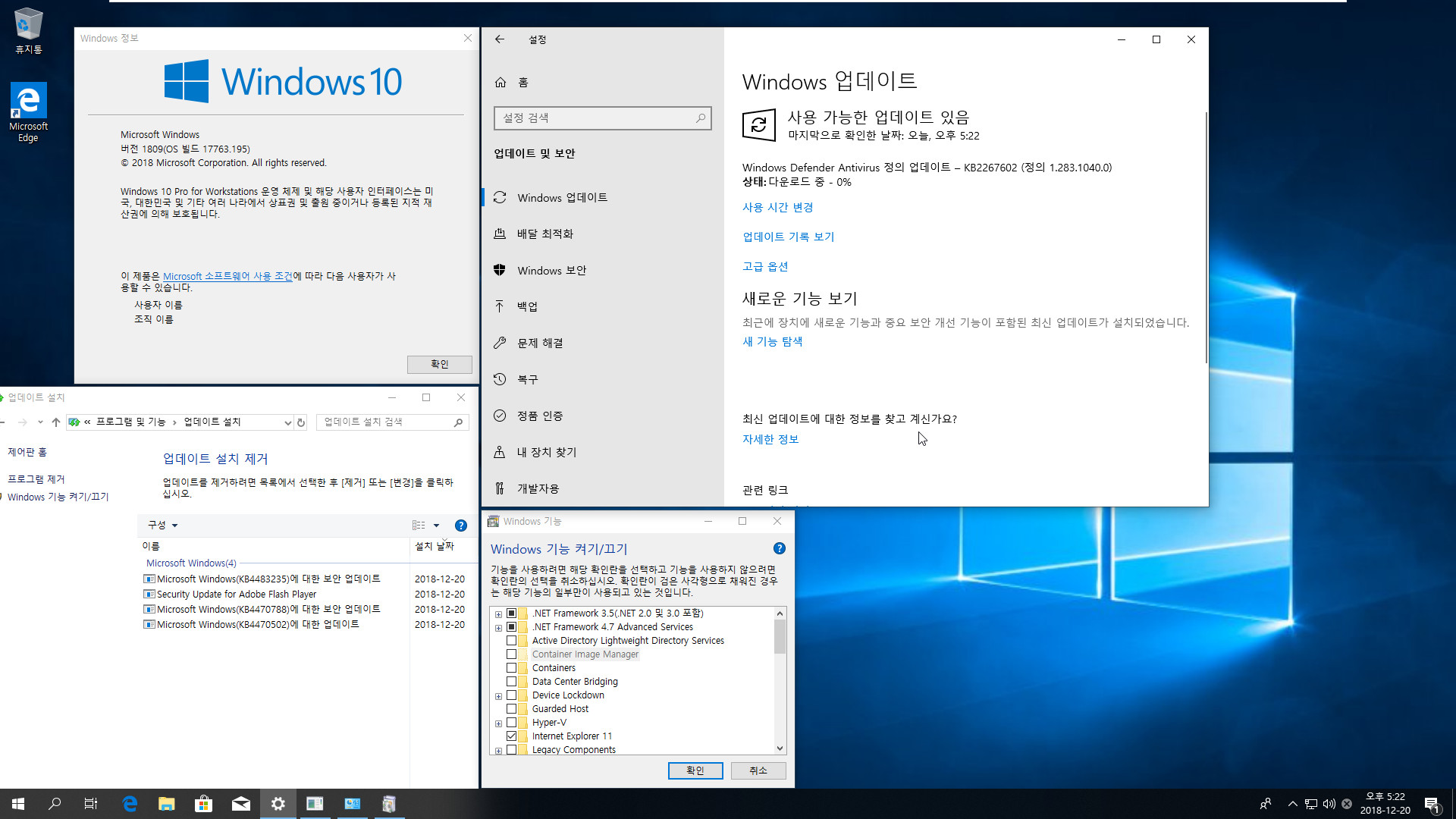Click help icon in 업데이트 설치 window
Image resolution: width=1456 pixels, height=819 pixels.
tap(460, 526)
